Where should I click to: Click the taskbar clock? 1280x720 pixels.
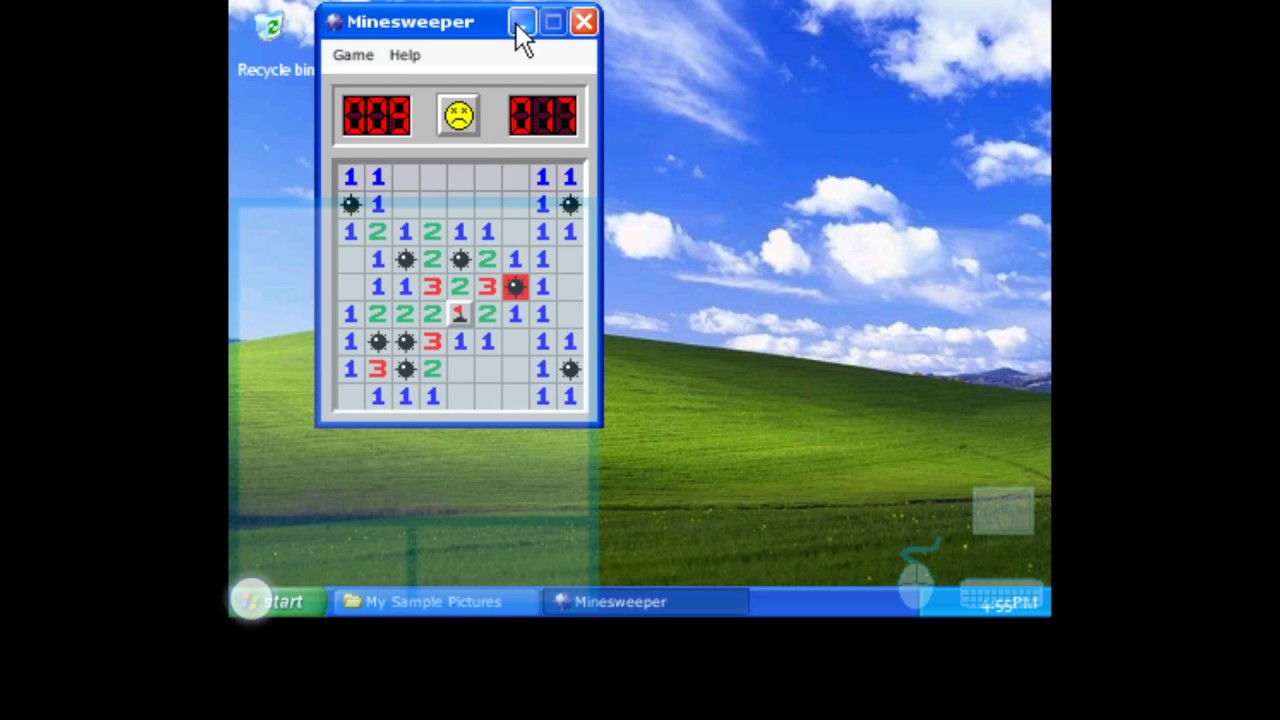[x=1008, y=605]
